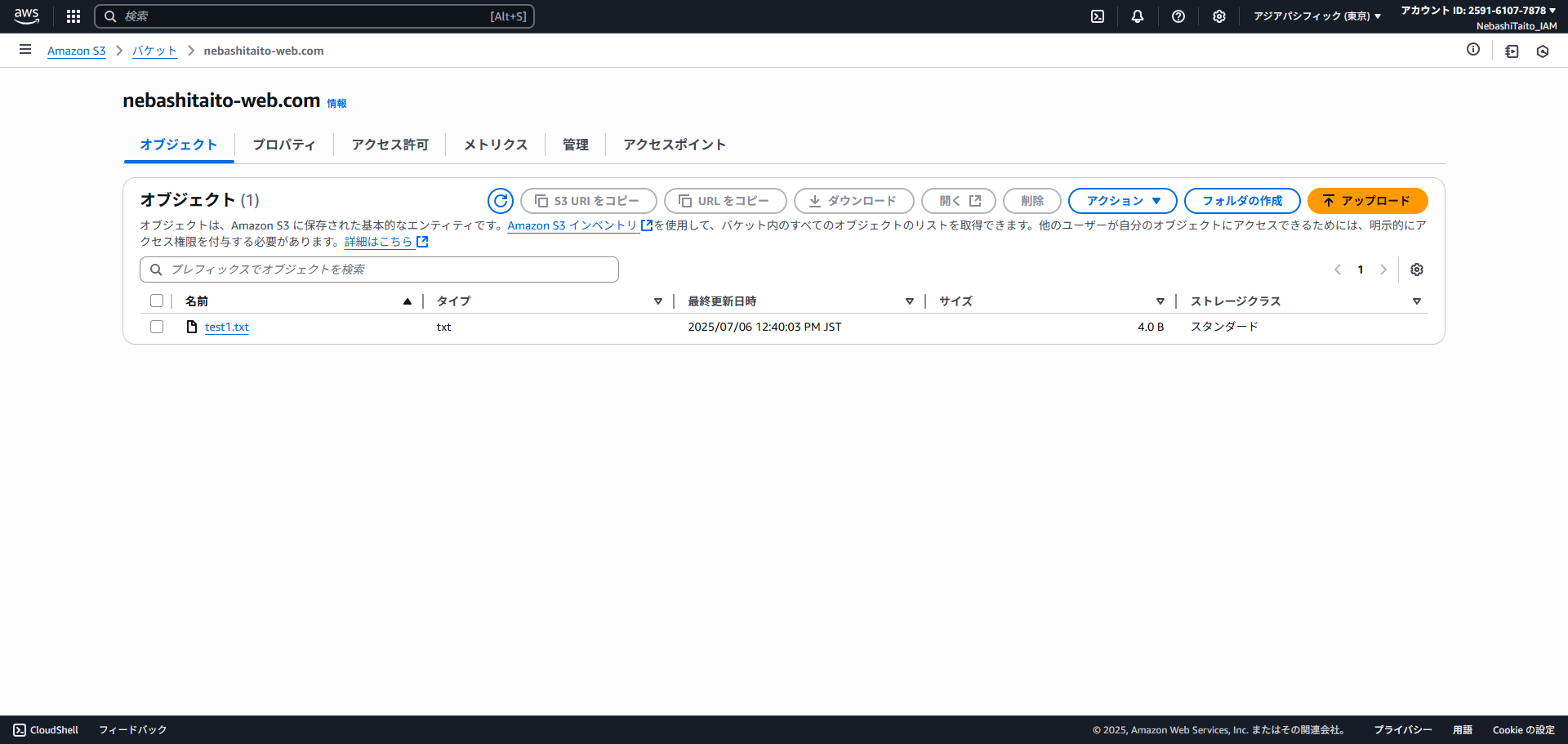Click the URL をコピー button
Screen dimensions: 1568x744
tap(725, 201)
